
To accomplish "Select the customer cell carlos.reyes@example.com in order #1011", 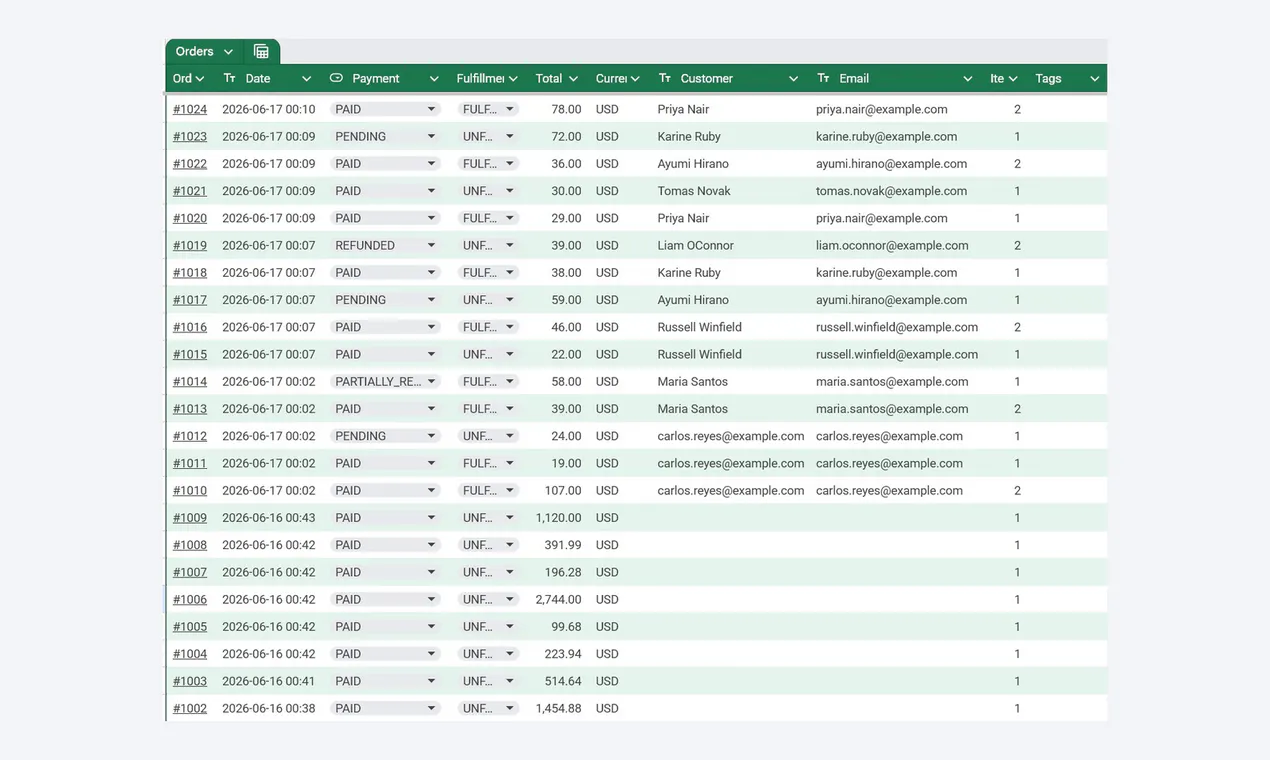I will pos(731,464).
